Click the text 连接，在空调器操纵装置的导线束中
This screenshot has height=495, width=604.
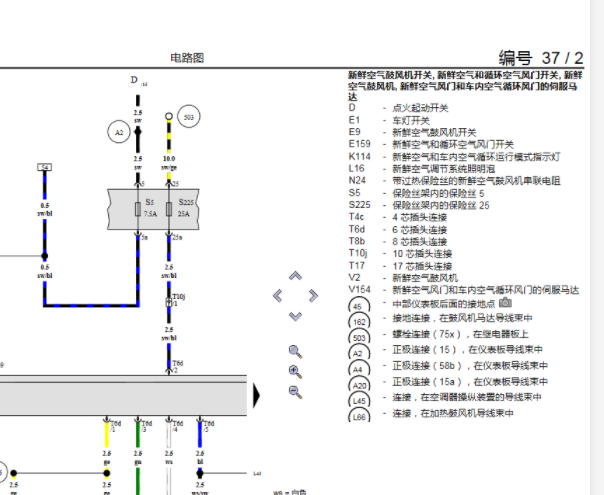(x=467, y=397)
